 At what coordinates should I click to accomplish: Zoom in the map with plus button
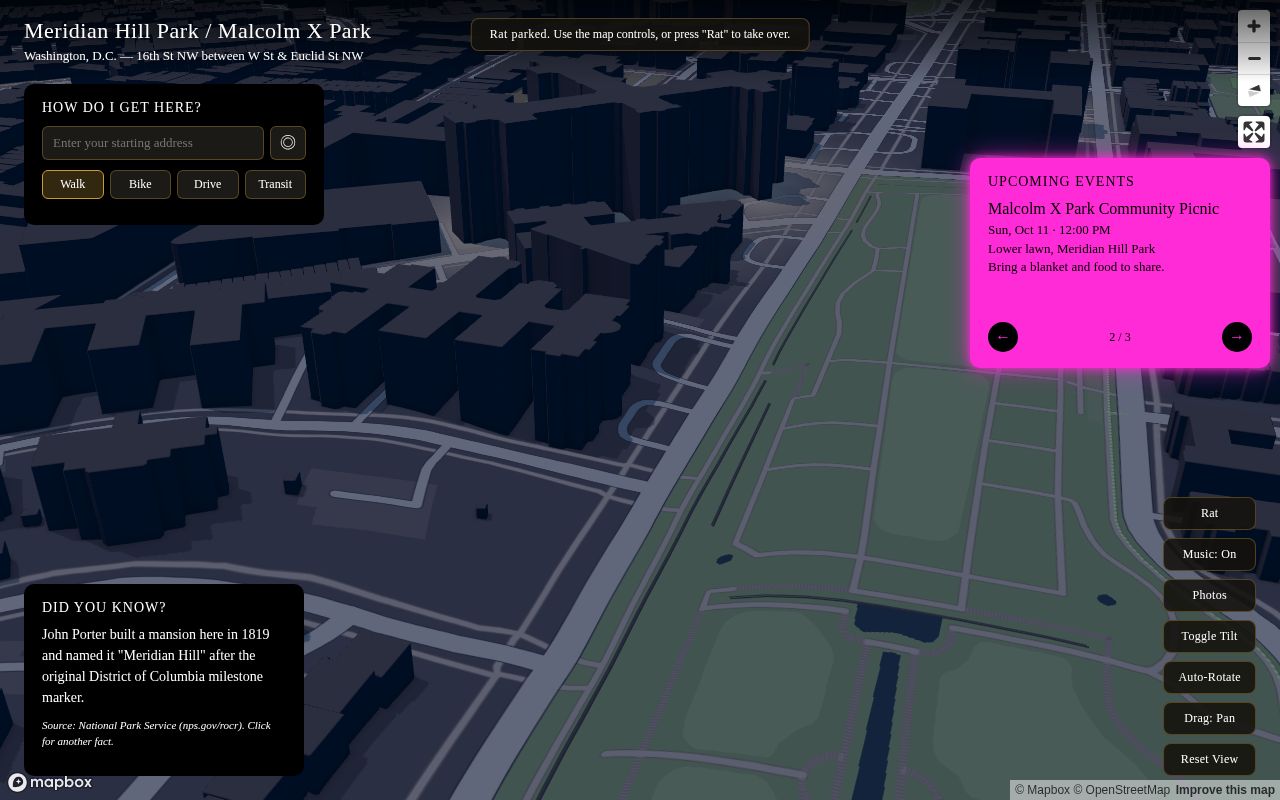1254,26
